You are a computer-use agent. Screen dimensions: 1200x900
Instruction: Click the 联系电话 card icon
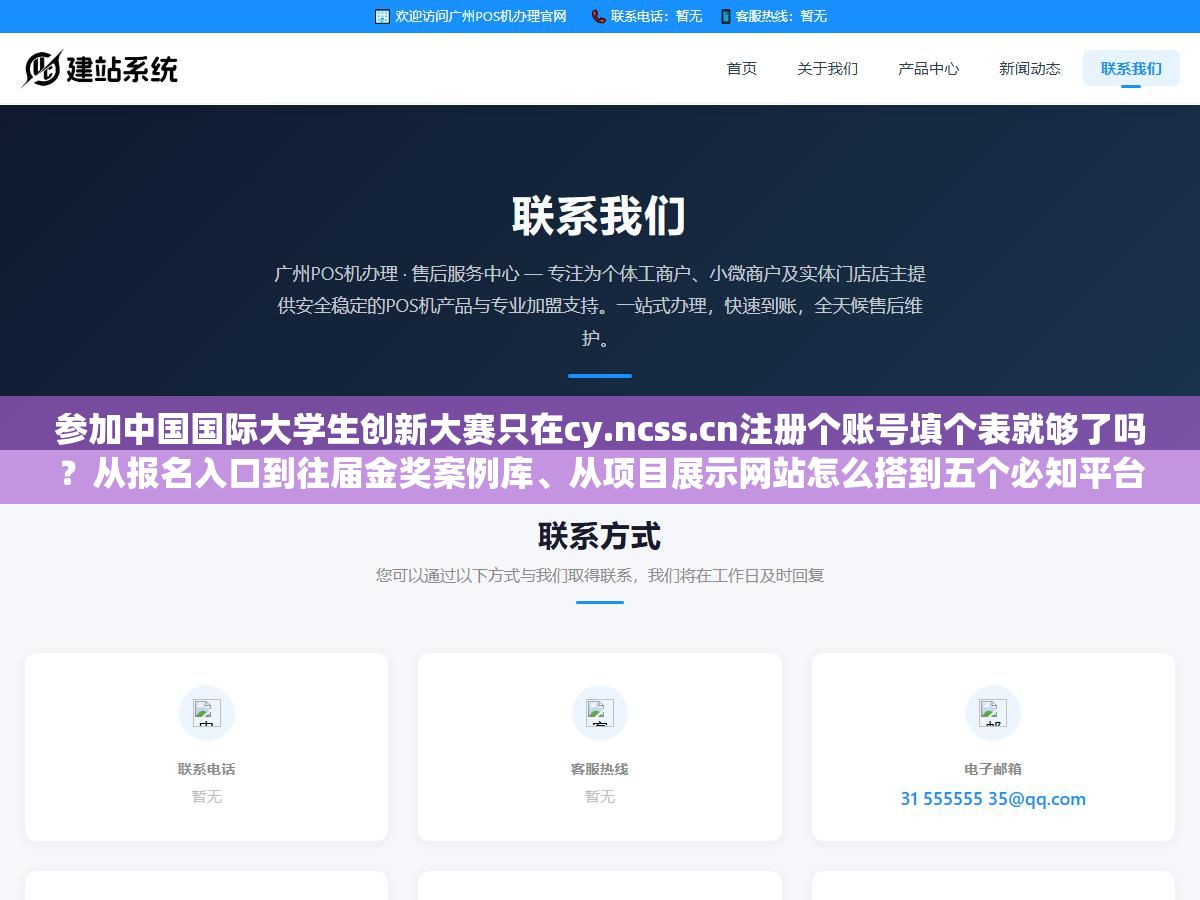coord(207,713)
